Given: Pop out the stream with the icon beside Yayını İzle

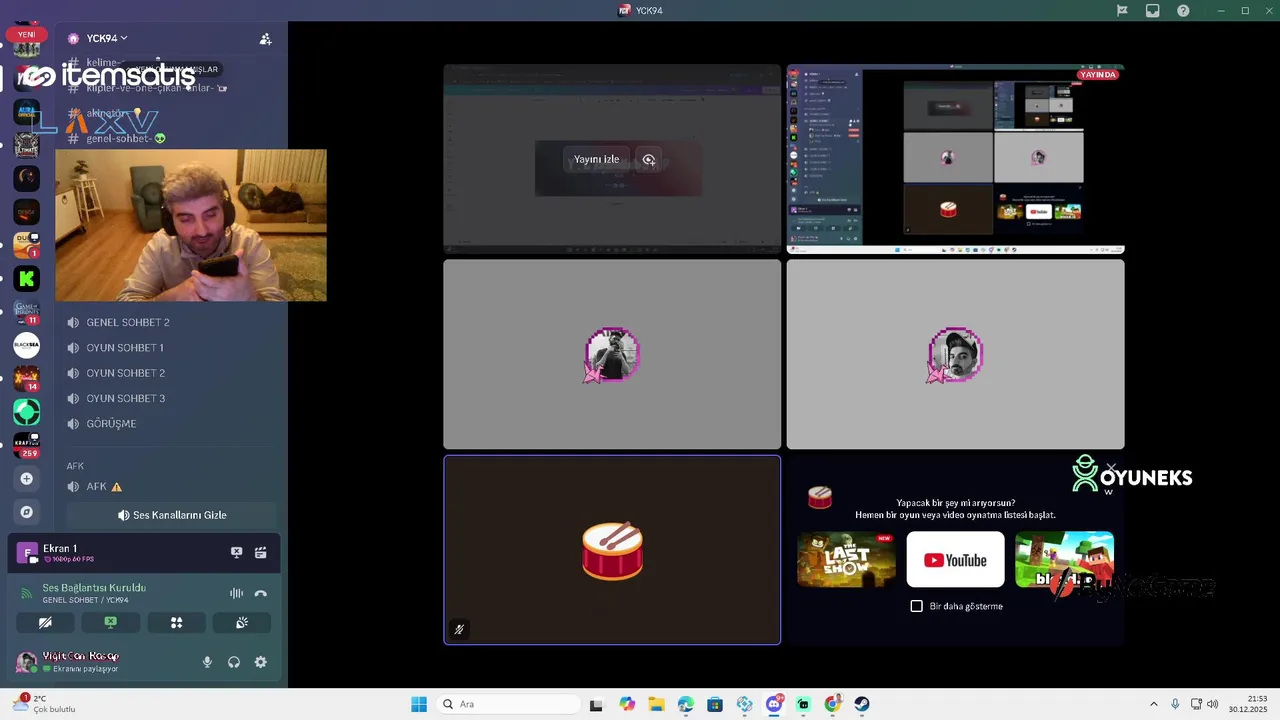Looking at the screenshot, I should coord(649,160).
